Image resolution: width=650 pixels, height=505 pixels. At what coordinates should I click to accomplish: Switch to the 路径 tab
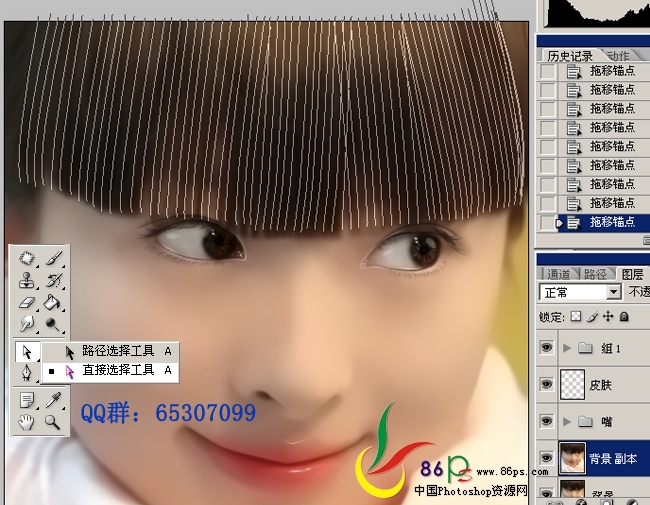(x=595, y=274)
